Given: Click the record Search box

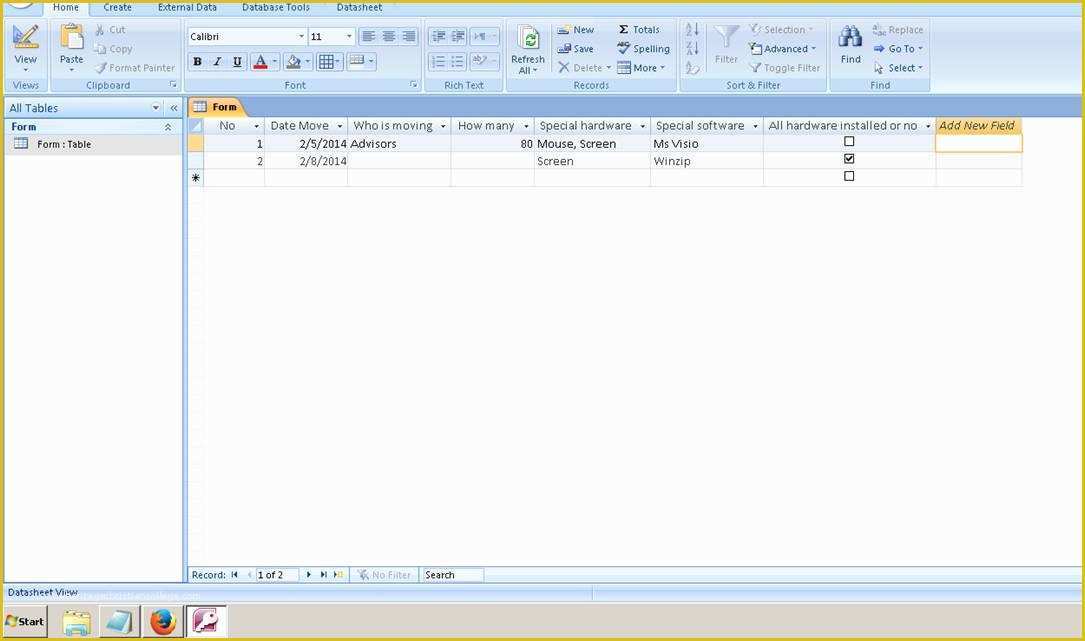Looking at the screenshot, I should (453, 575).
